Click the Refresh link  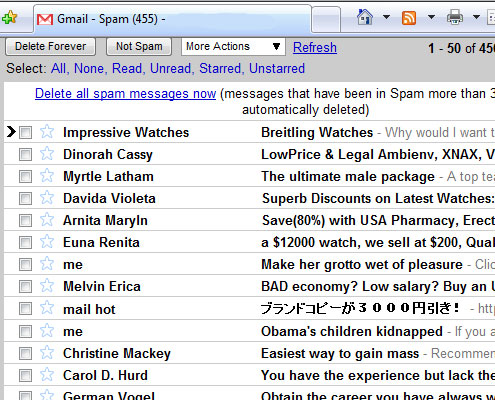pos(315,47)
